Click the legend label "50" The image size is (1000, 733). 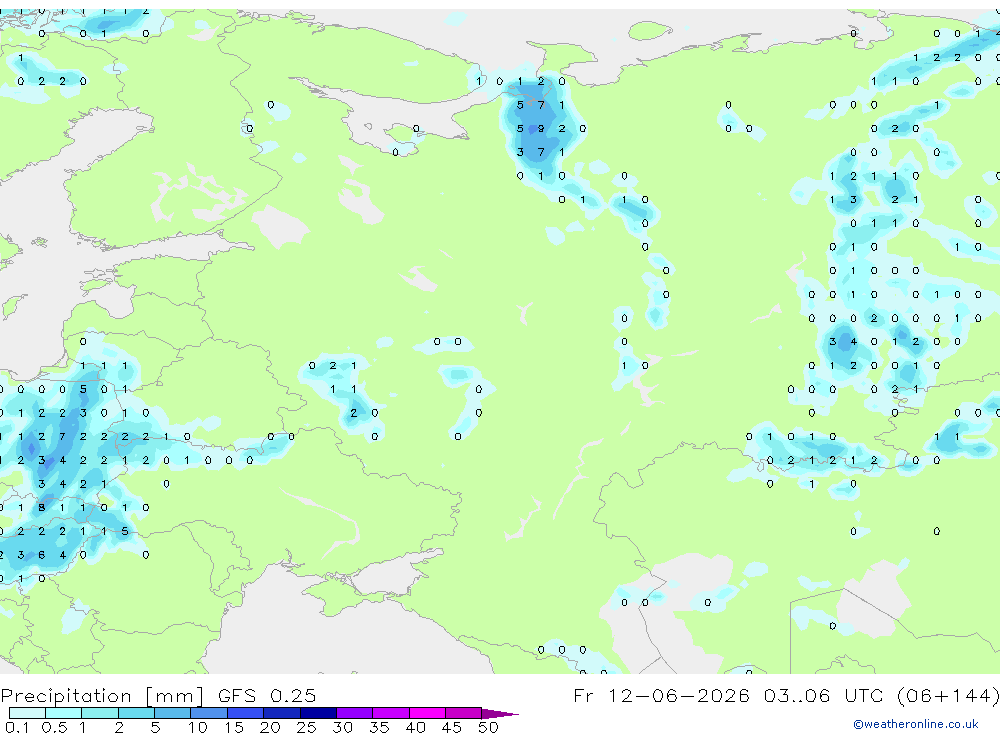488,727
